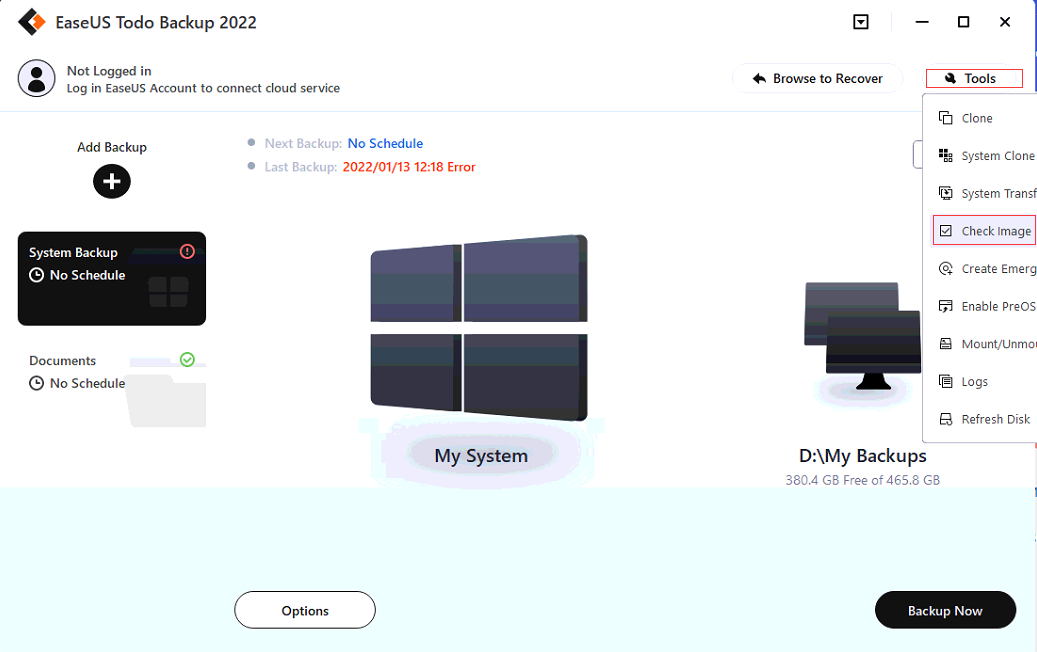
Task: Click Log in EaseUS Account cloud service text
Action: (203, 88)
